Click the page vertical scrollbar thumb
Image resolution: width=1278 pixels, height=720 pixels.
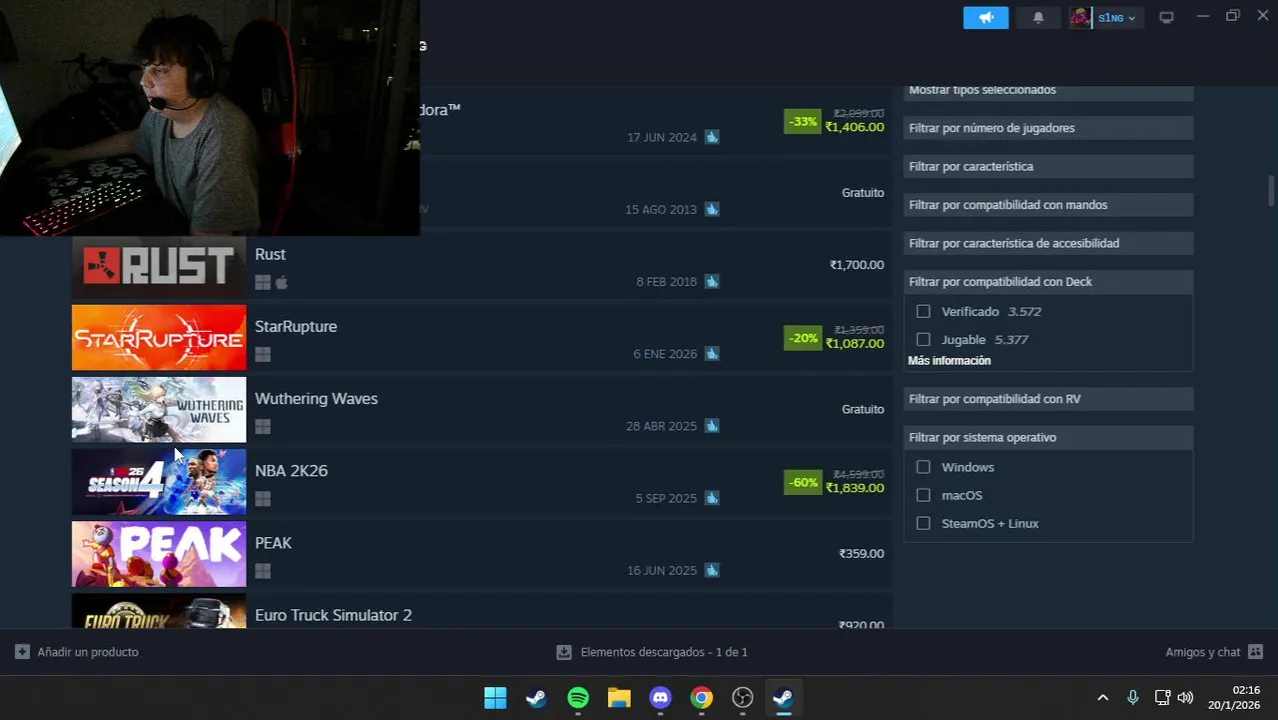coord(1271,191)
